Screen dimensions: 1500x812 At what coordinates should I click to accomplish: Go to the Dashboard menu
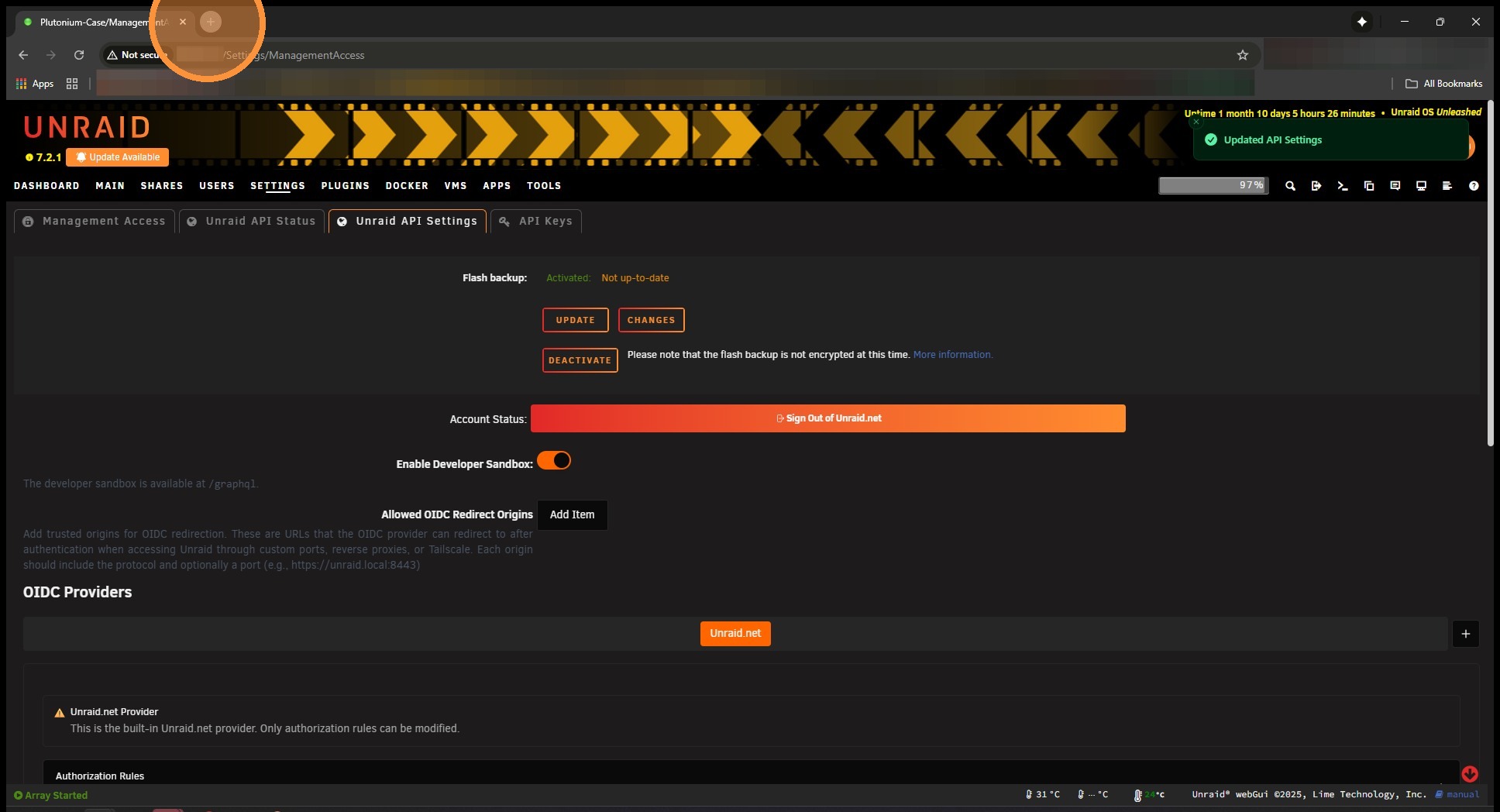(x=46, y=186)
